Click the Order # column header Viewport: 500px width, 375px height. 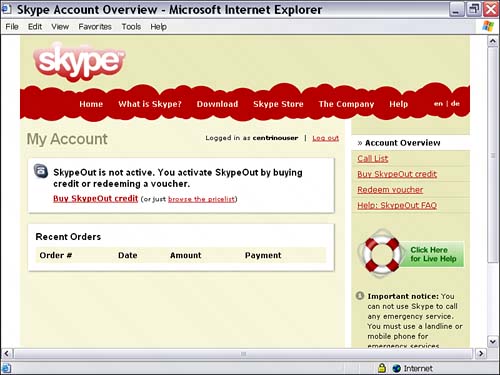pos(56,255)
